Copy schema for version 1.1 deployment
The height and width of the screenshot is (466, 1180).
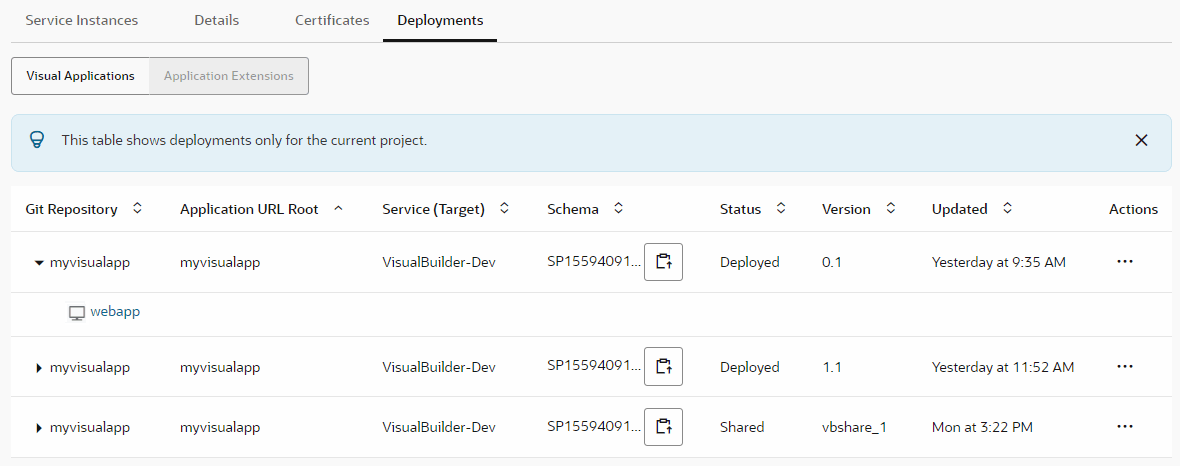pos(663,367)
